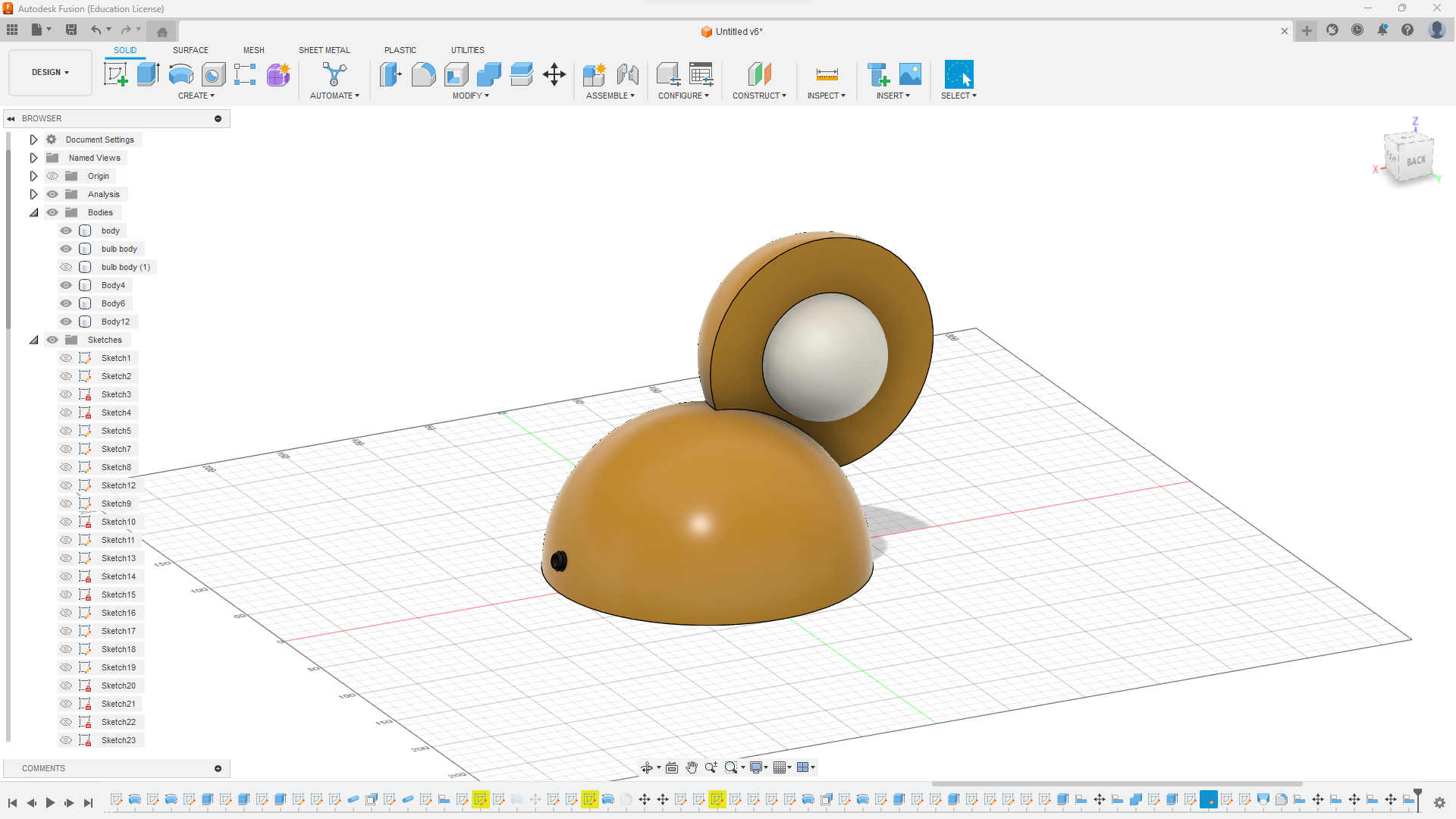
Task: Click the Configure Design icon
Action: click(x=668, y=74)
